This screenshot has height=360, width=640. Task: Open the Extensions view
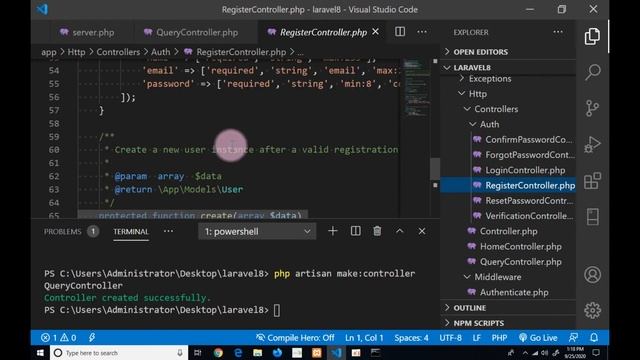[592, 181]
